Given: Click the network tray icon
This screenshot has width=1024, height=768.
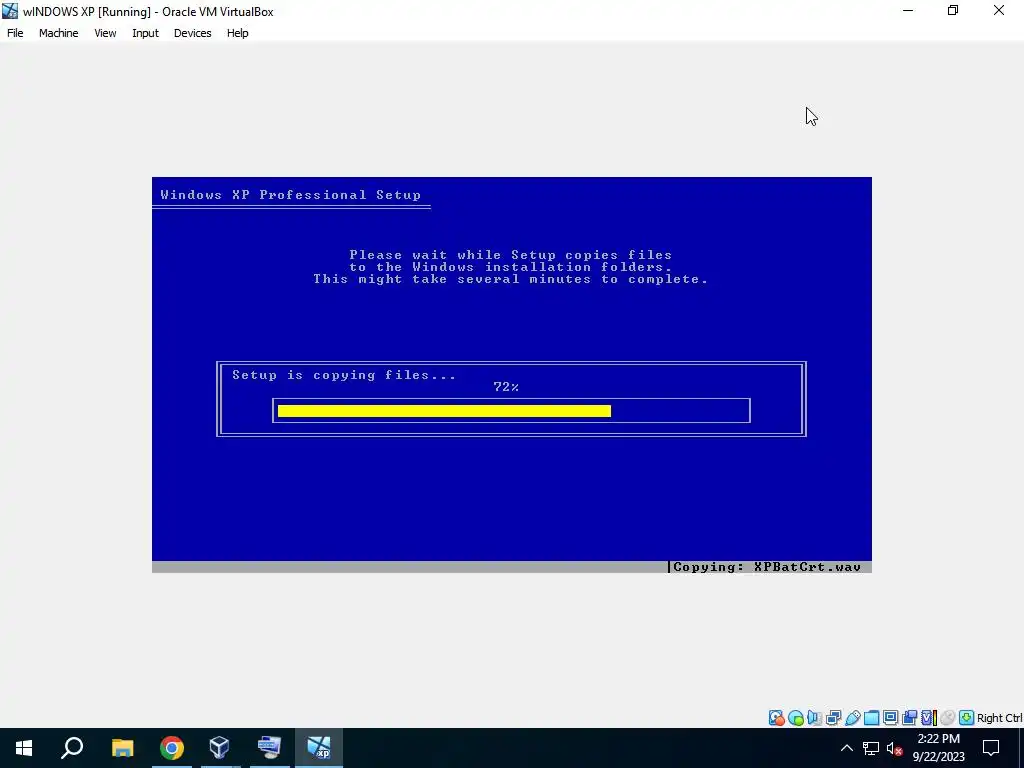Looking at the screenshot, I should point(871,748).
